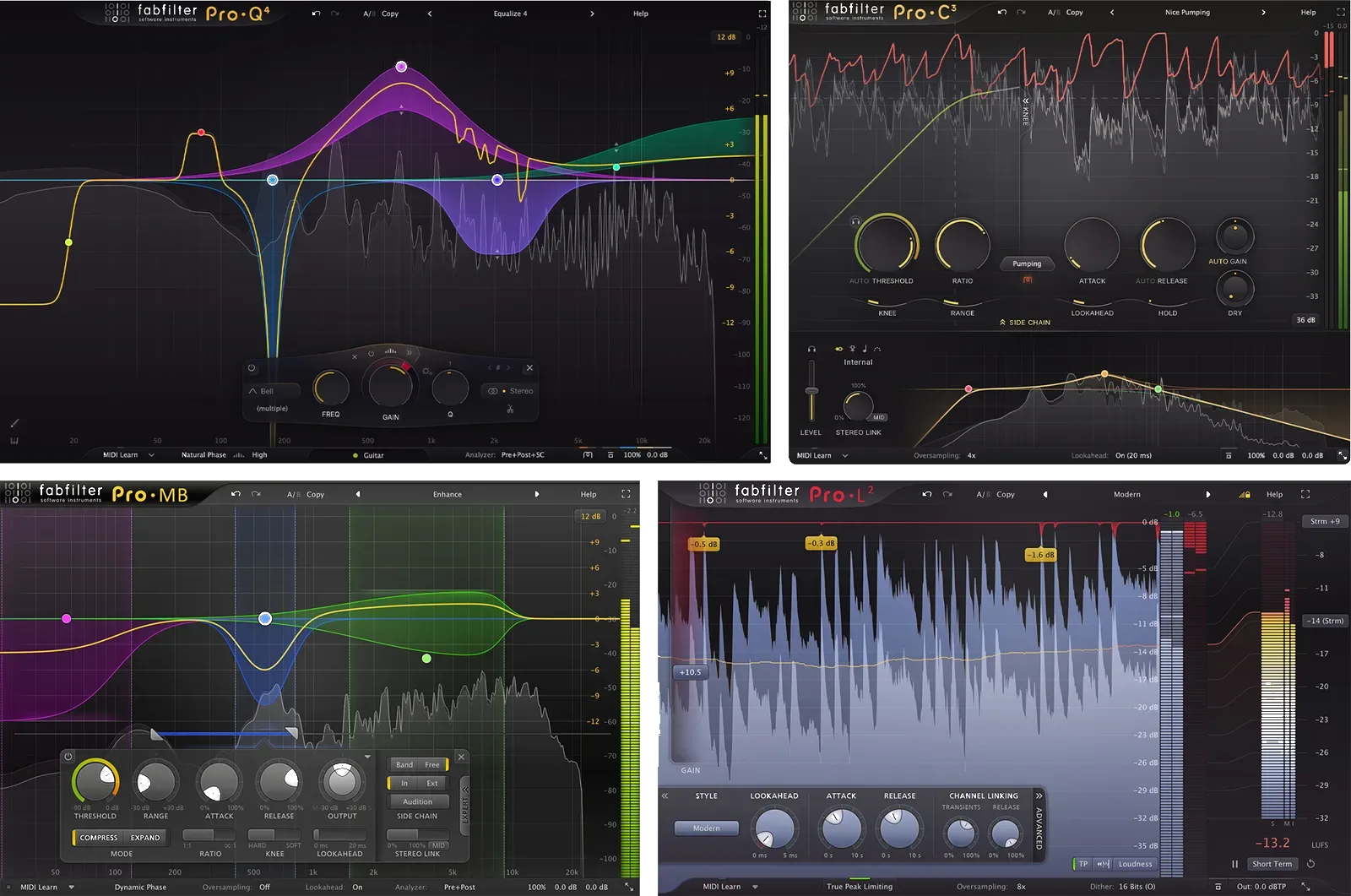Select the Band side chain option in Pro-MB
The width and height of the screenshot is (1351, 896).
404,764
